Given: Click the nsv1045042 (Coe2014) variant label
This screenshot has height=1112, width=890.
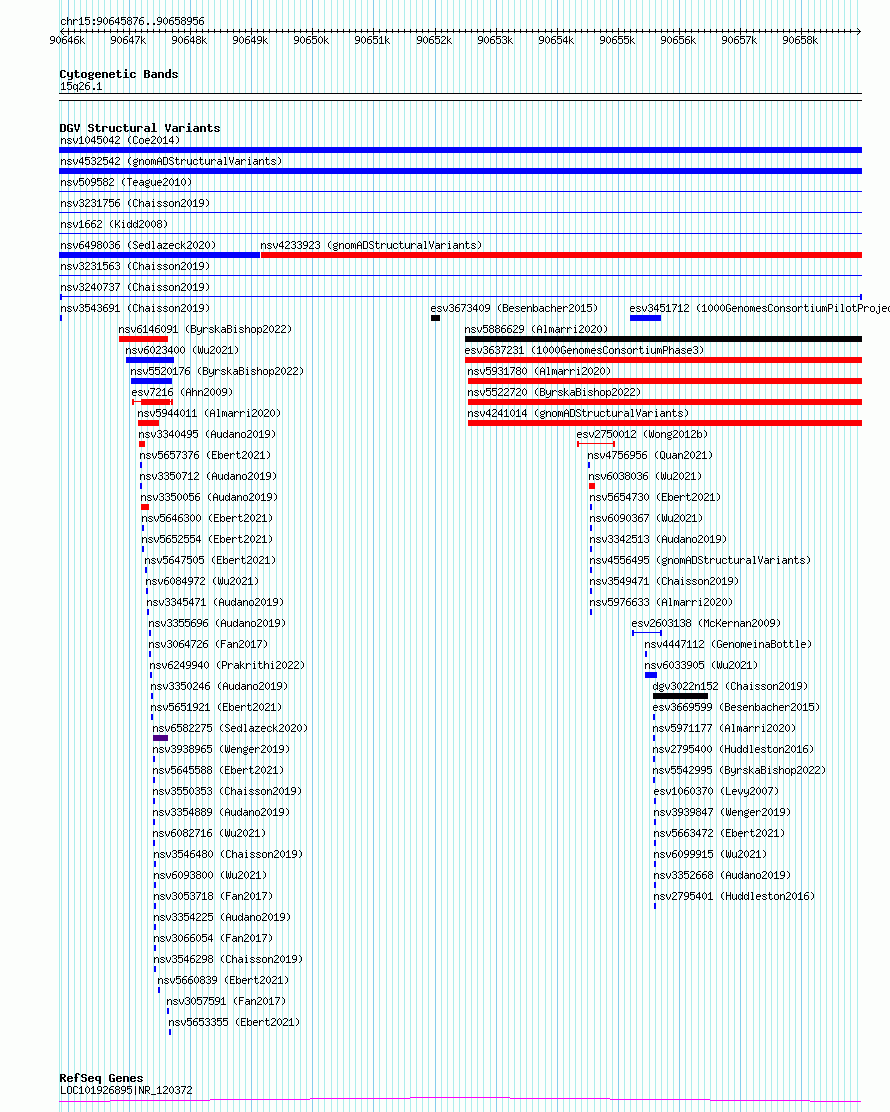Looking at the screenshot, I should pos(120,140).
